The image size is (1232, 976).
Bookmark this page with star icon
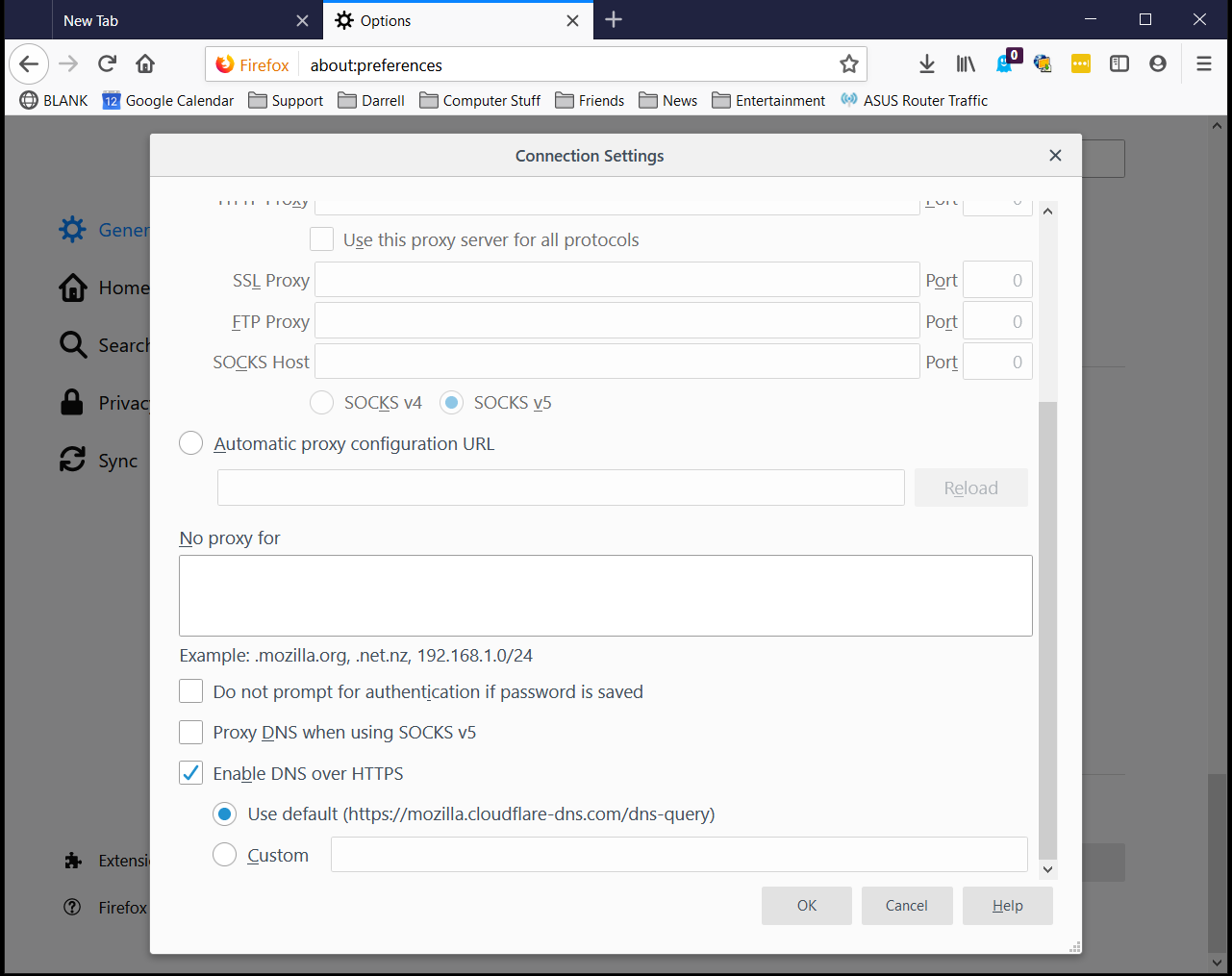click(x=848, y=64)
